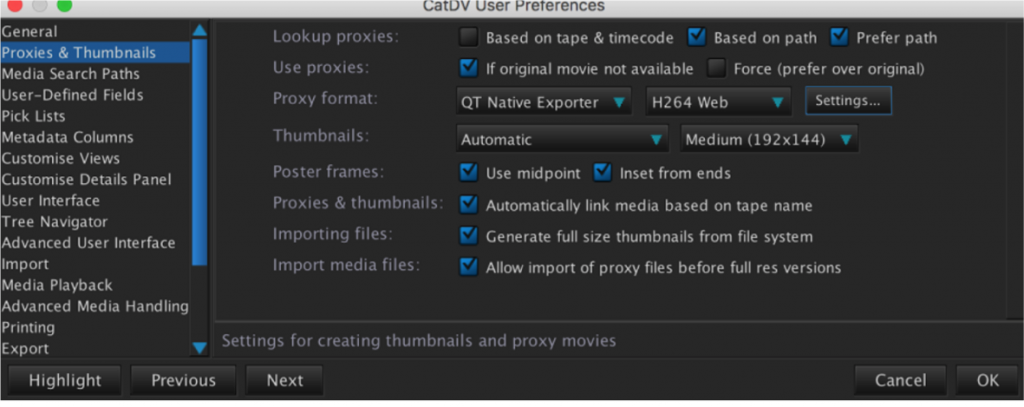Click the Lookup proxies label

335,37
